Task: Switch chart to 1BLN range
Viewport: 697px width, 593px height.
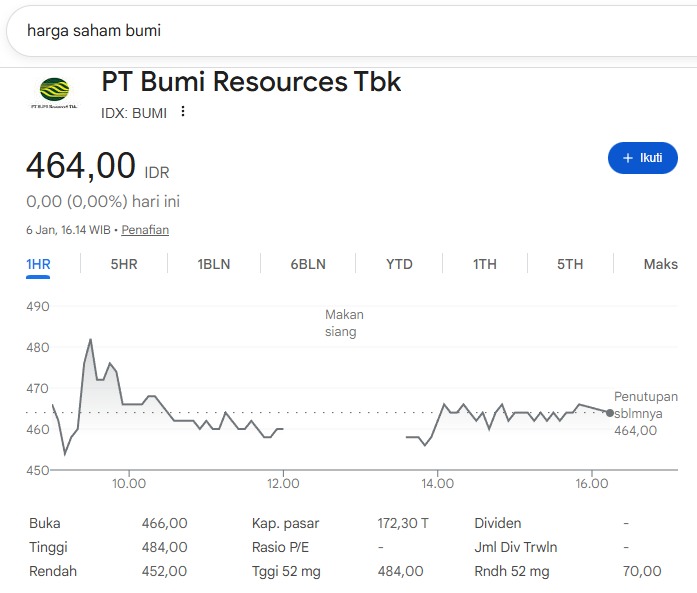Action: click(213, 264)
